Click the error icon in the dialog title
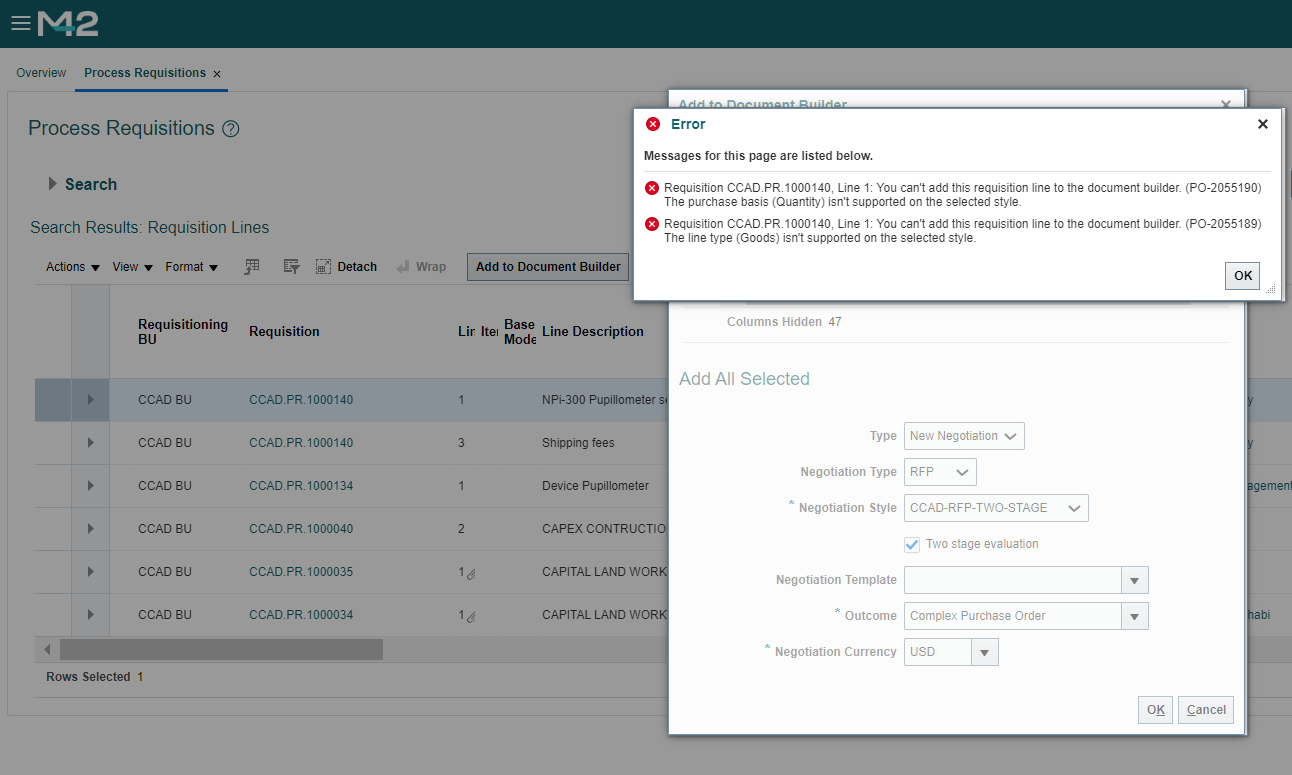 click(654, 124)
